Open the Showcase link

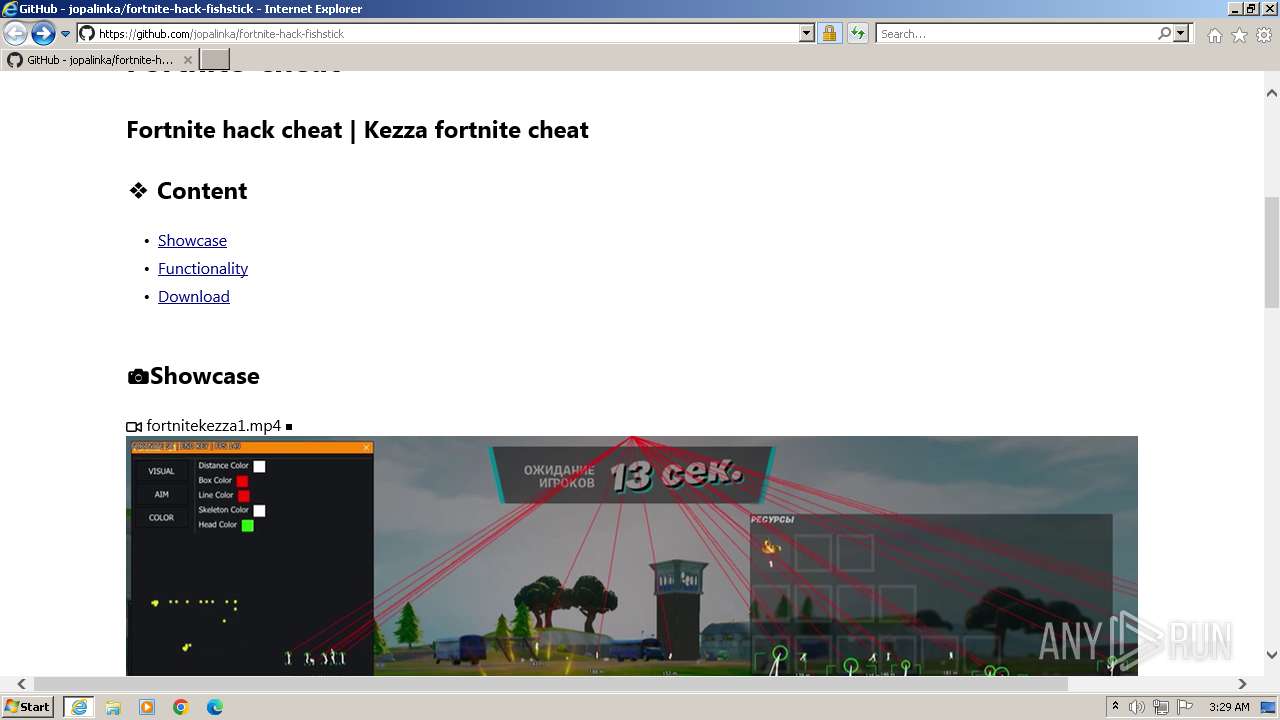point(192,240)
